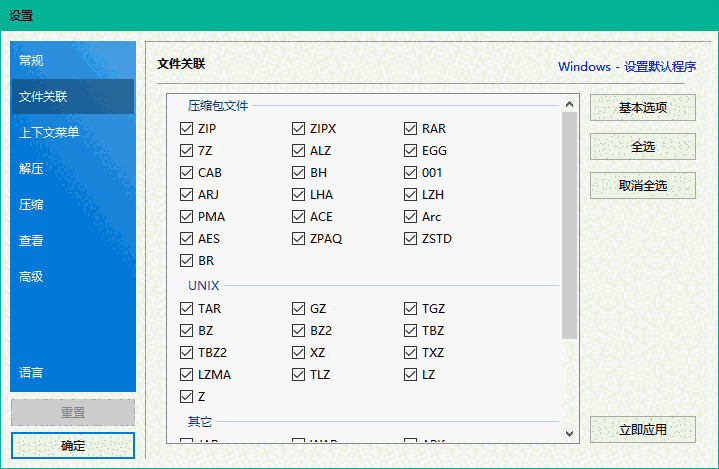Disable the ZPAQ association checkbox
The image size is (719, 469).
[x=299, y=239]
